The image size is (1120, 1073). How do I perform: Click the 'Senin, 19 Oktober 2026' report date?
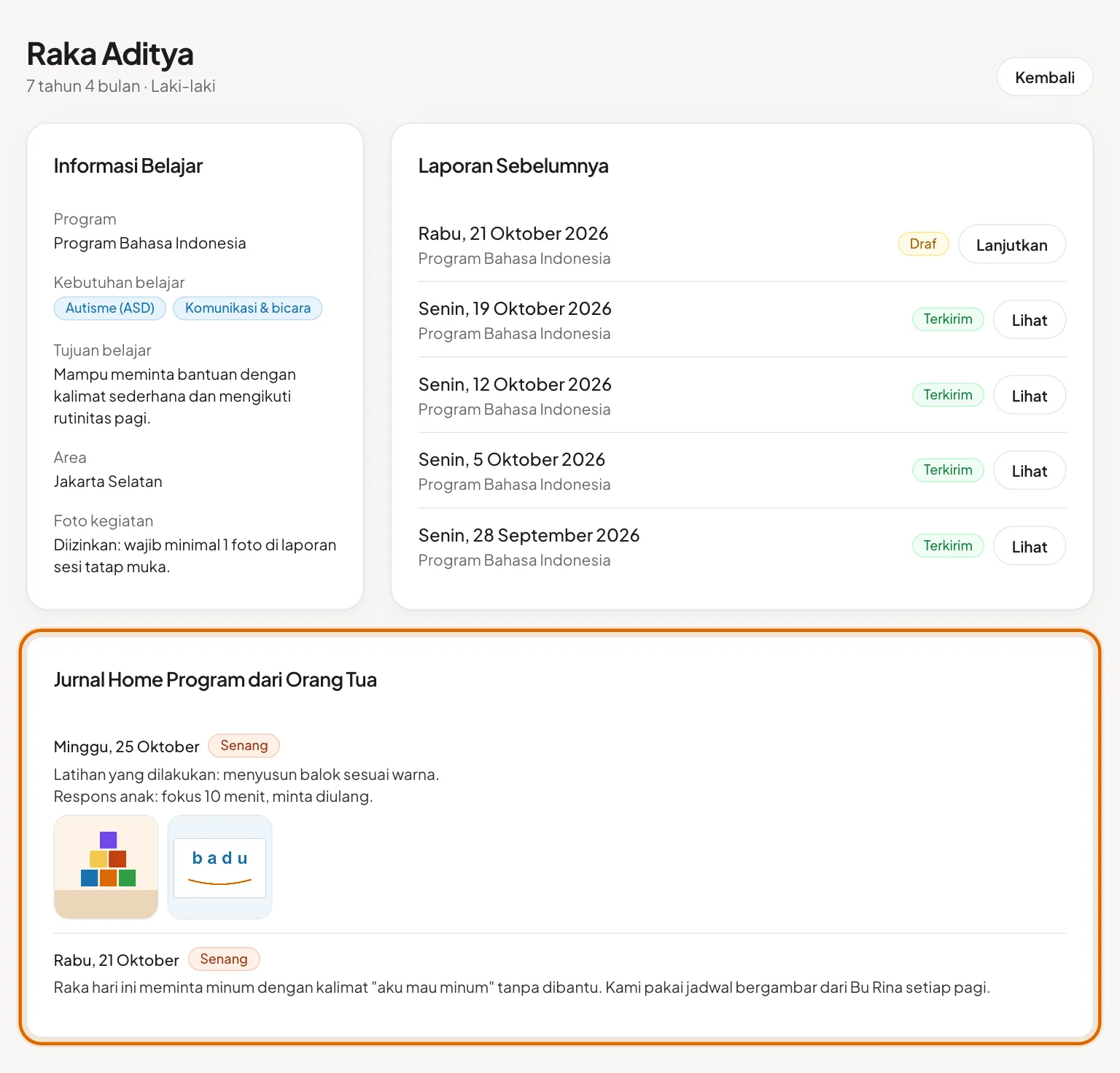pyautogui.click(x=515, y=308)
